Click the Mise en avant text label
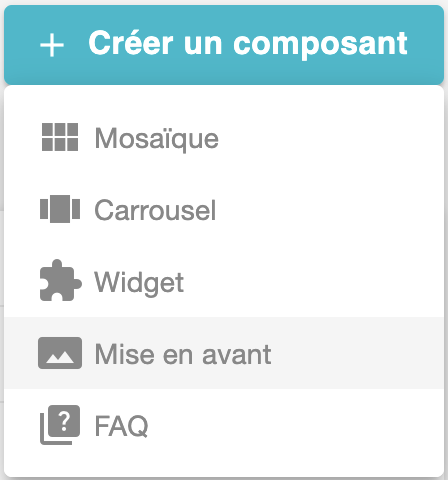Viewport: 448px width, 480px height. 183,354
